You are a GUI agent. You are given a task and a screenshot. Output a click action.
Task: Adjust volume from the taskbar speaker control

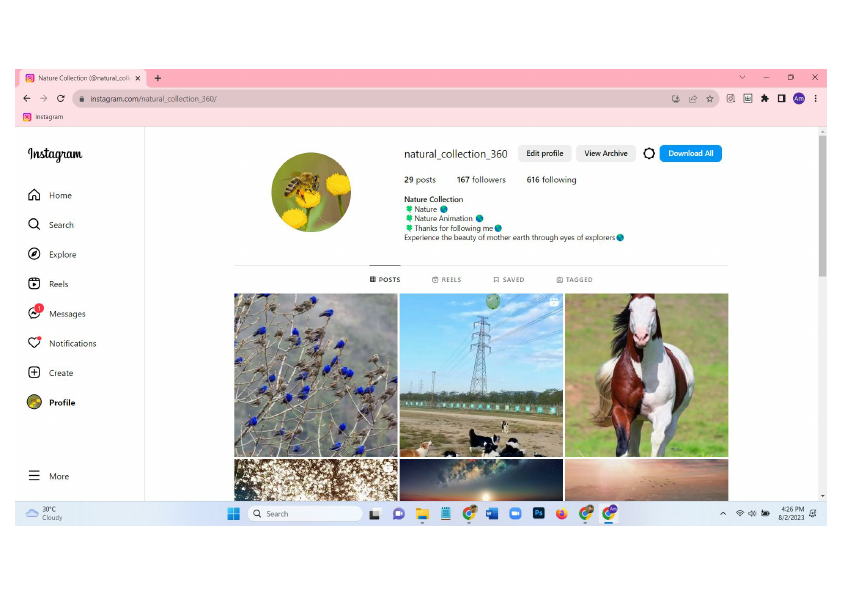click(751, 513)
